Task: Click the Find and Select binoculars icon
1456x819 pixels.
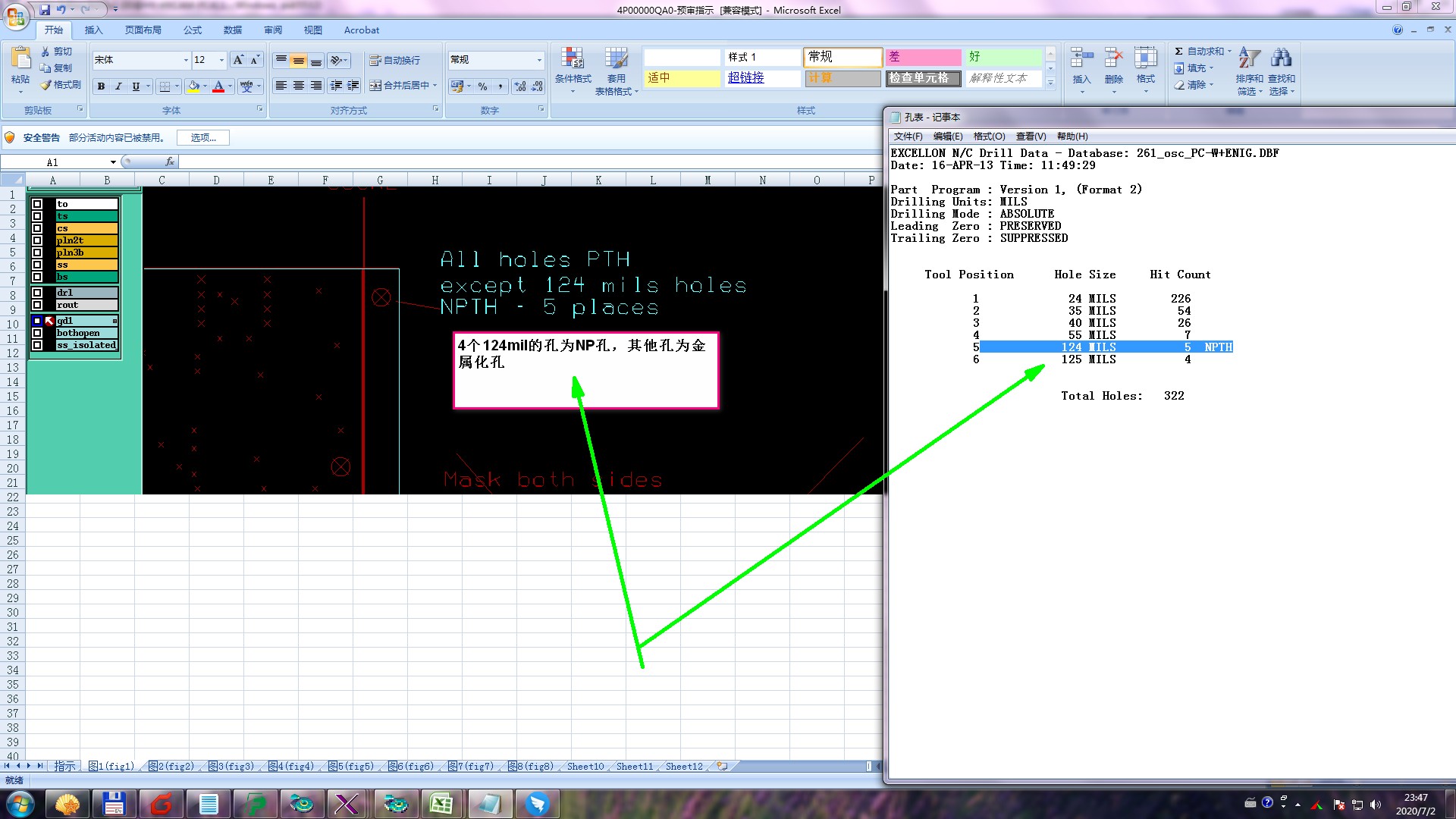Action: tap(1282, 58)
